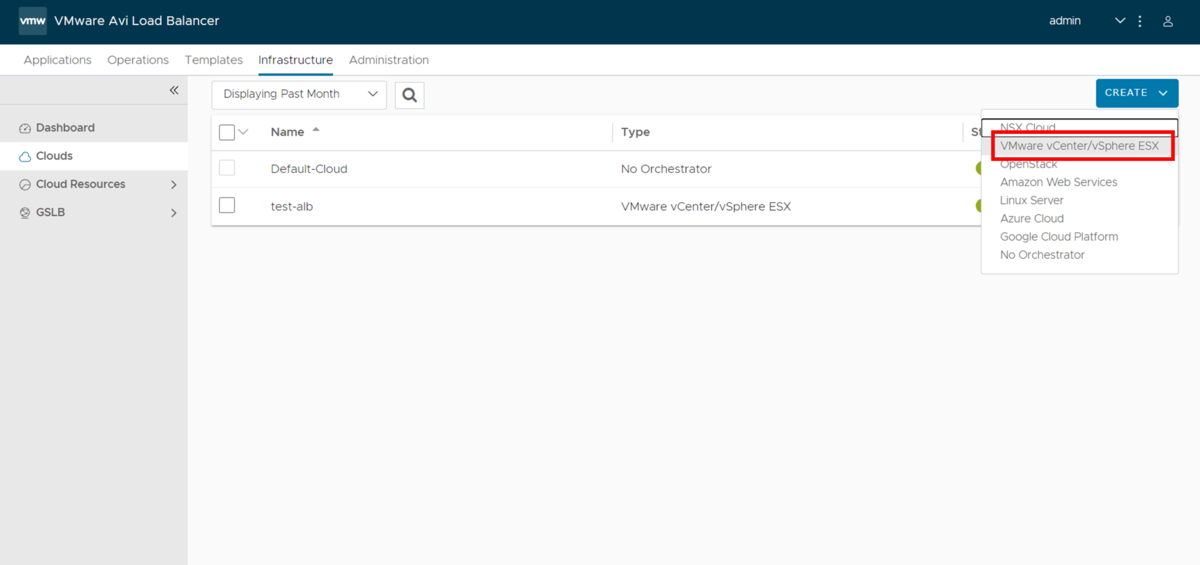Switch to the Administration tab

[x=389, y=60]
